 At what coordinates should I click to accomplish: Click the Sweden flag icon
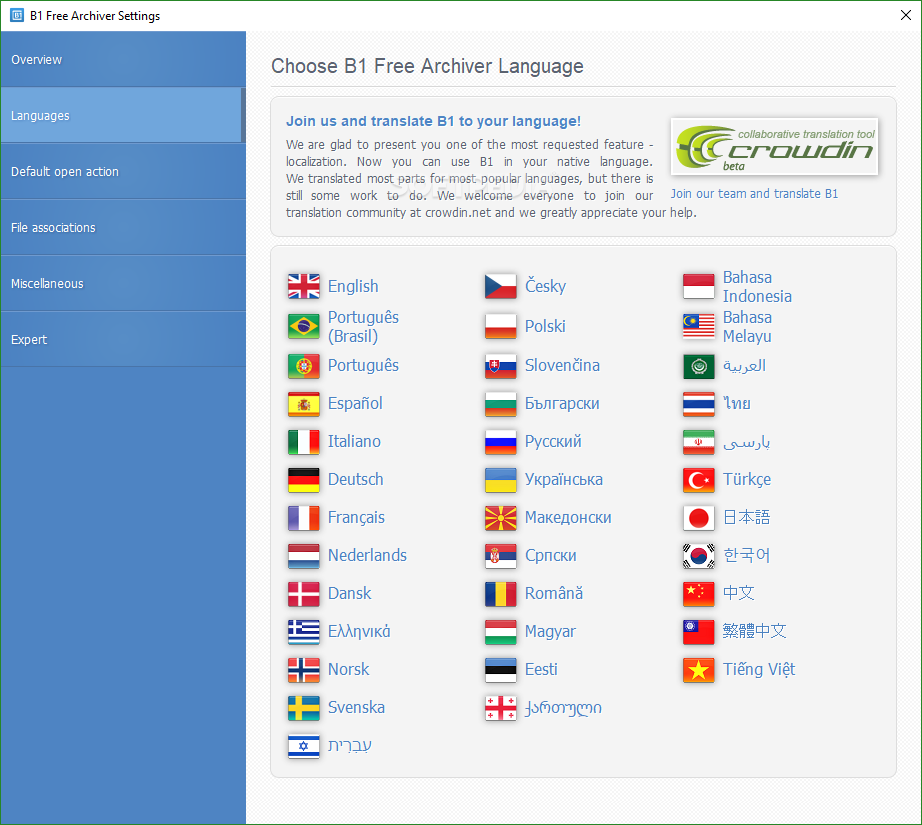[x=303, y=708]
